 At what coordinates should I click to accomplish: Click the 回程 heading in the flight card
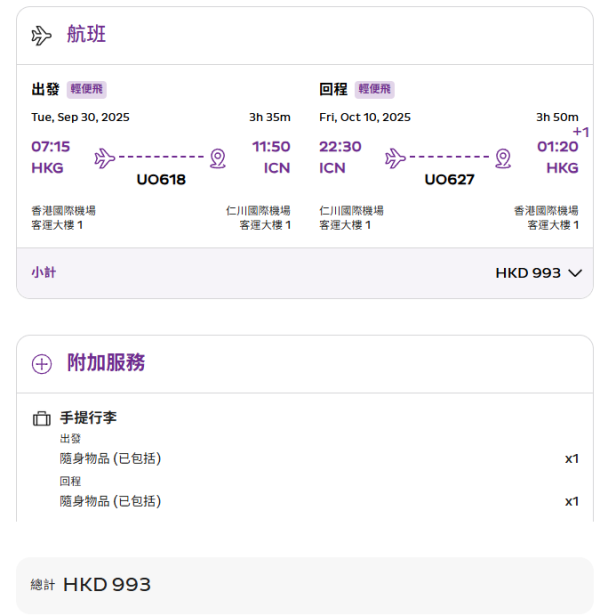pos(333,89)
